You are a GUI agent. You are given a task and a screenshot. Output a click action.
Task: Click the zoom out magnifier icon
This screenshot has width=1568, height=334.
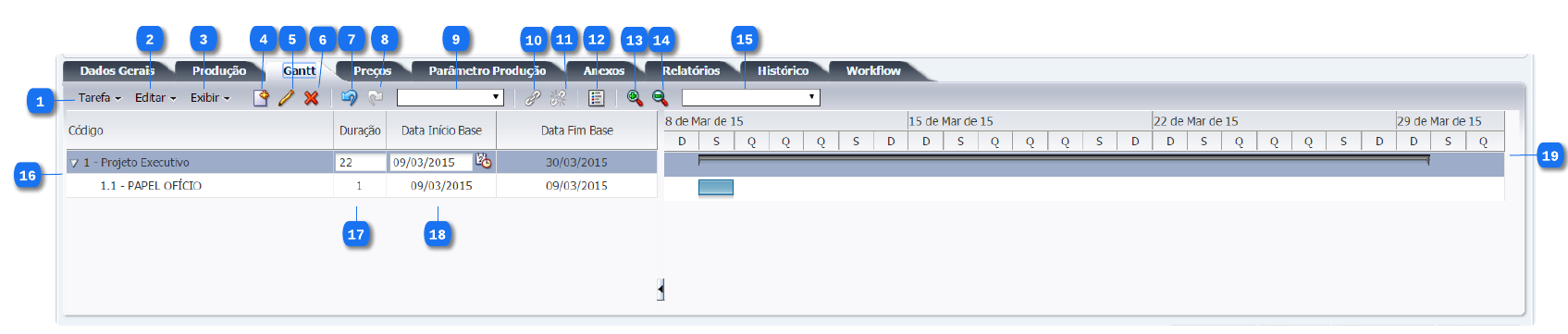pos(660,97)
